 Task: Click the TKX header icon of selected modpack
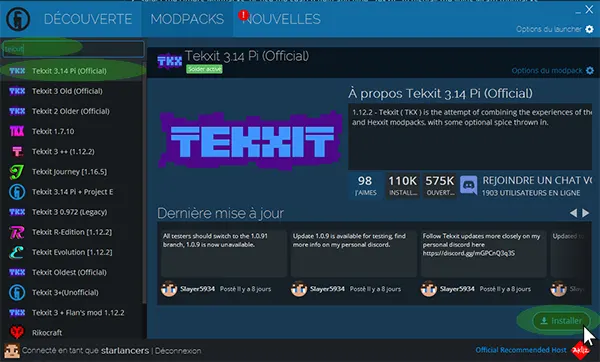170,61
